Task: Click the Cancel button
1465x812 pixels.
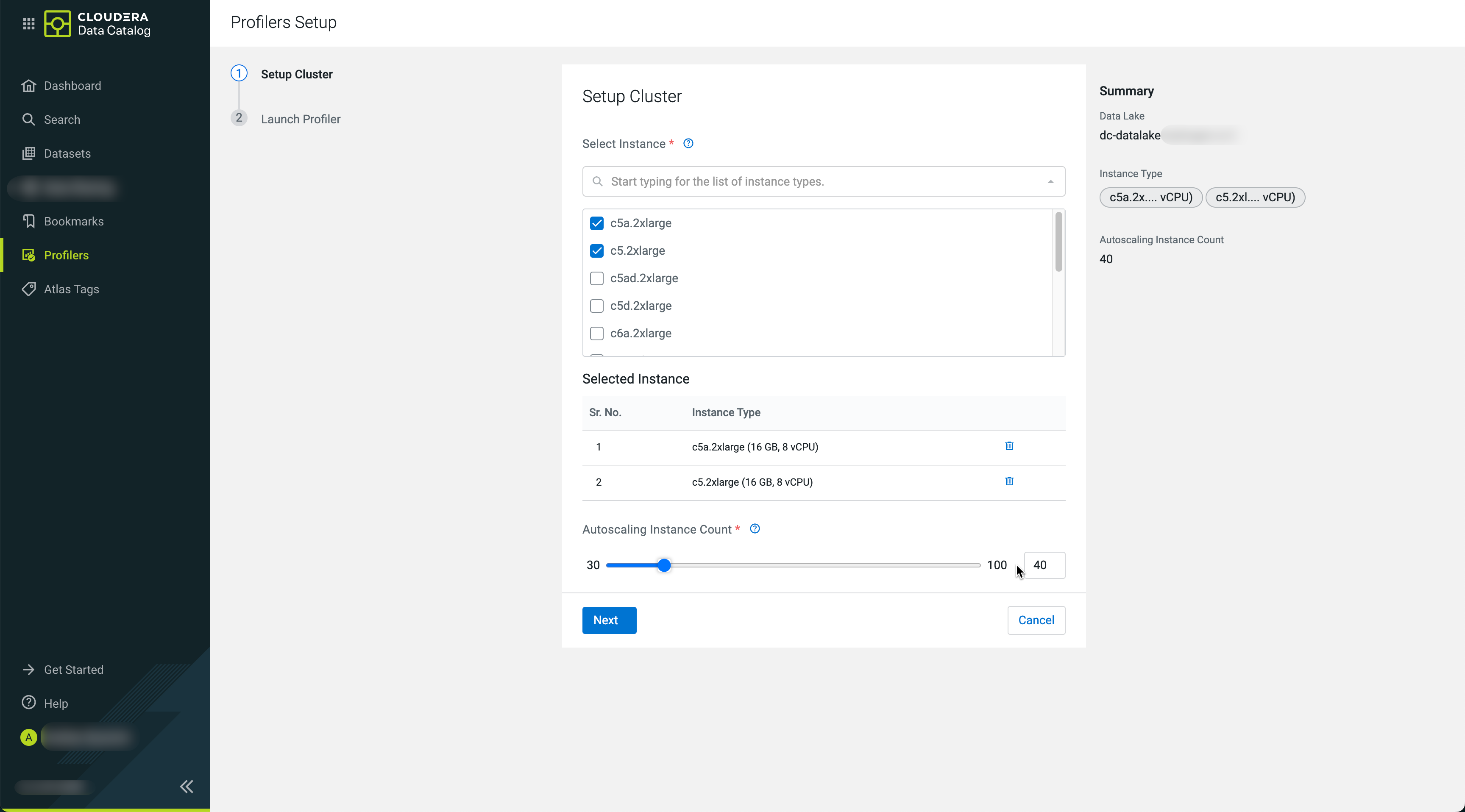Action: pos(1036,620)
